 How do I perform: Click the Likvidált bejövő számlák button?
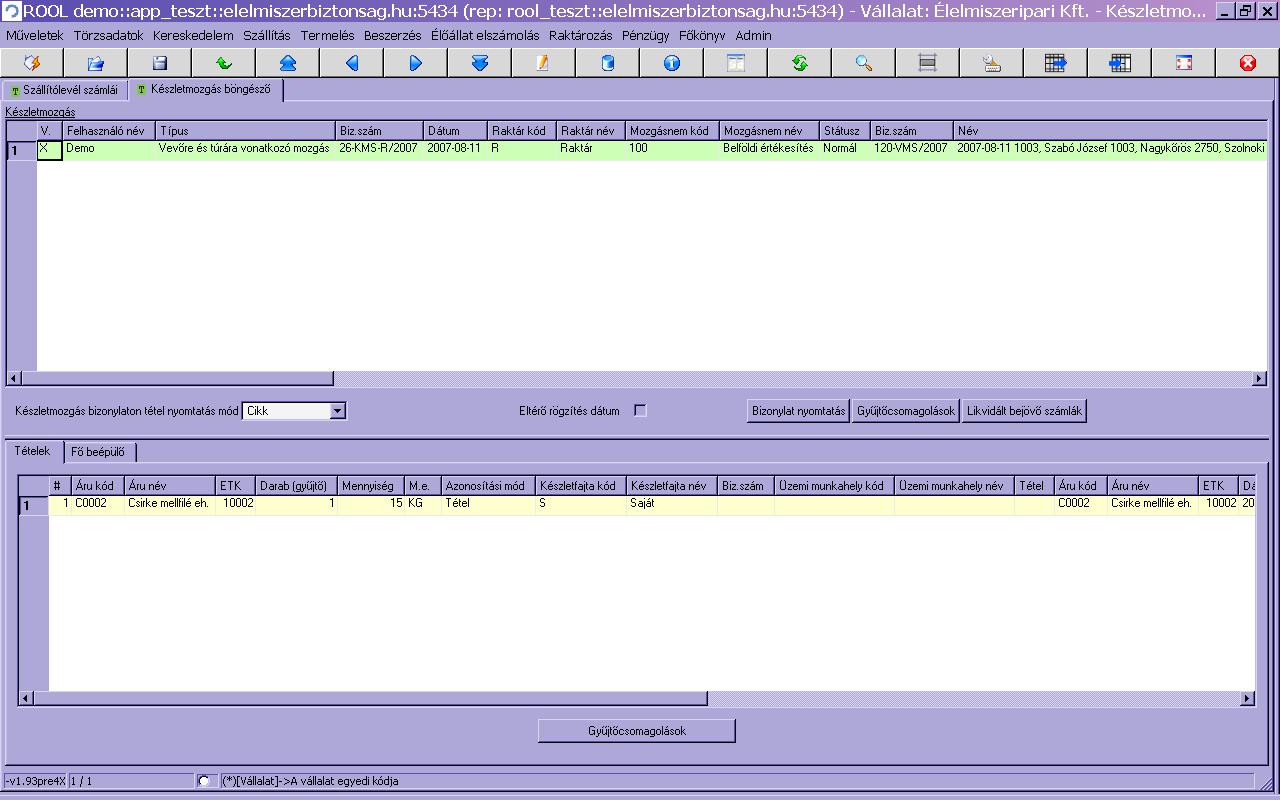[1023, 411]
